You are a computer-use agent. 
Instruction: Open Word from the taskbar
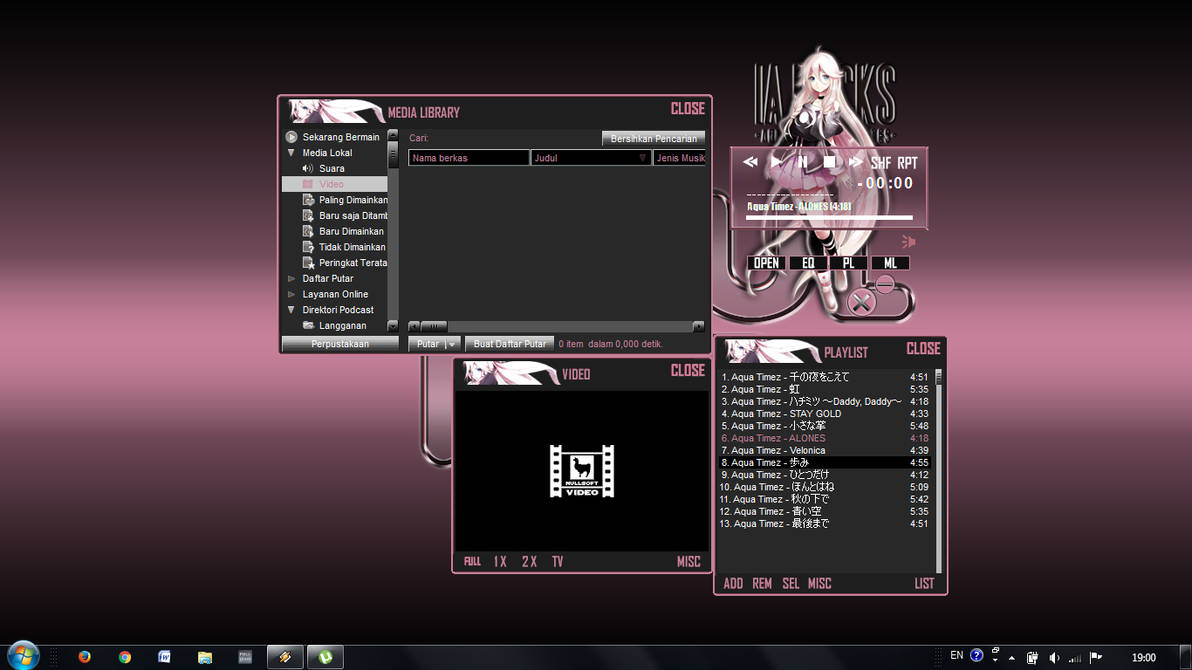coord(164,657)
